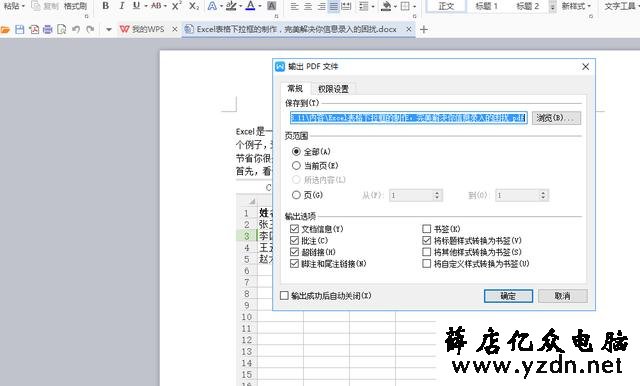Open strikethrough options dropdown arrow
Image resolution: width=640 pixels, height=386 pixels.
(165, 6)
